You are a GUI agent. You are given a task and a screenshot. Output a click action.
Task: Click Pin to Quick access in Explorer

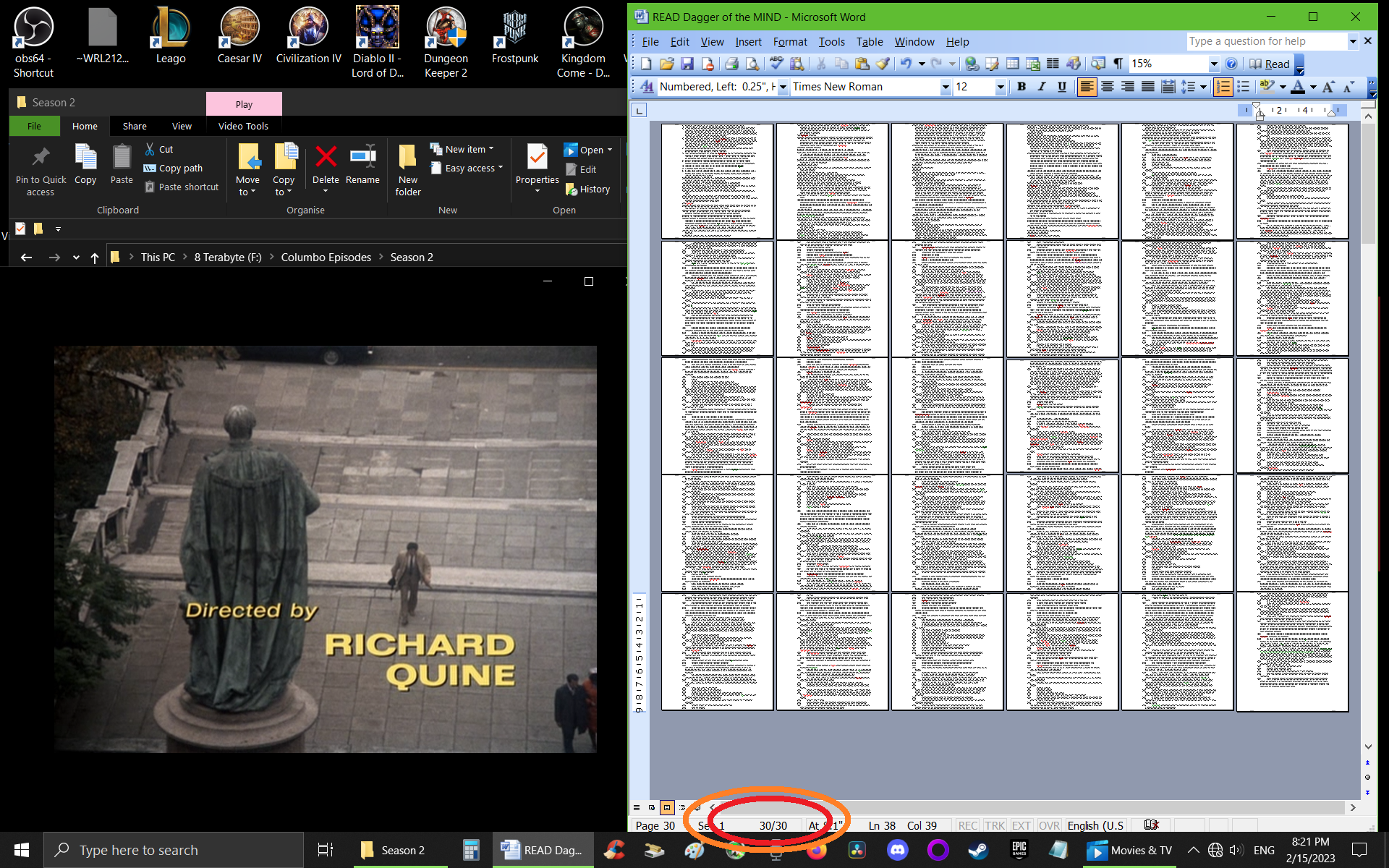(x=41, y=170)
